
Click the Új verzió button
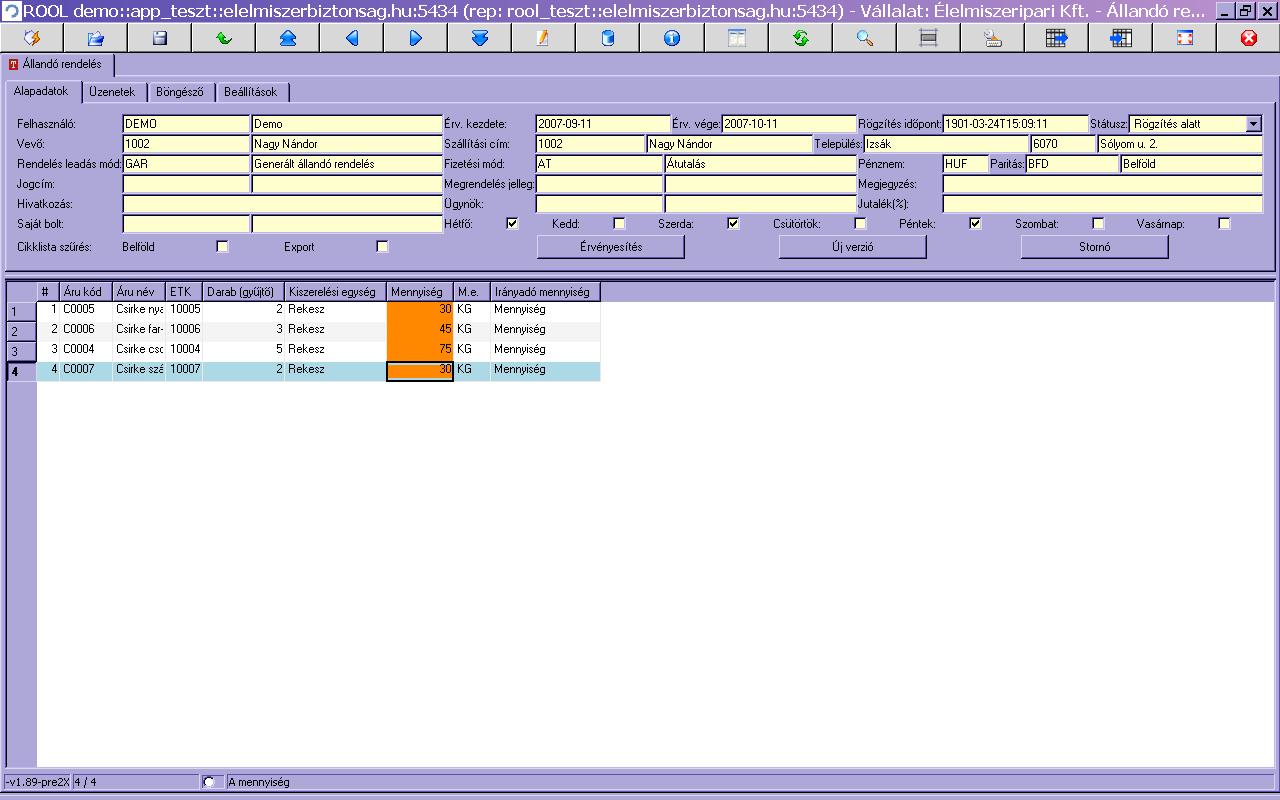852,247
